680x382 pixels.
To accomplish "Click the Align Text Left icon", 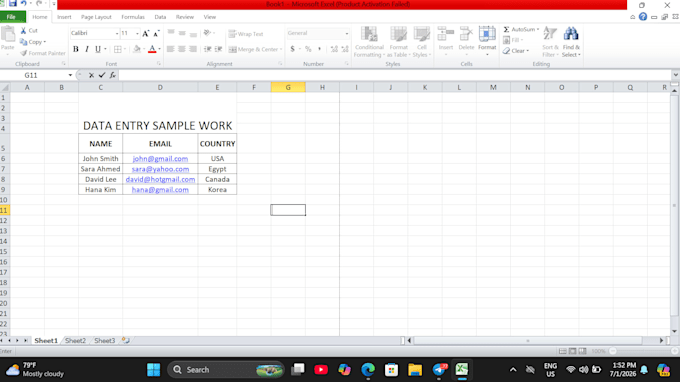I will tap(170, 49).
